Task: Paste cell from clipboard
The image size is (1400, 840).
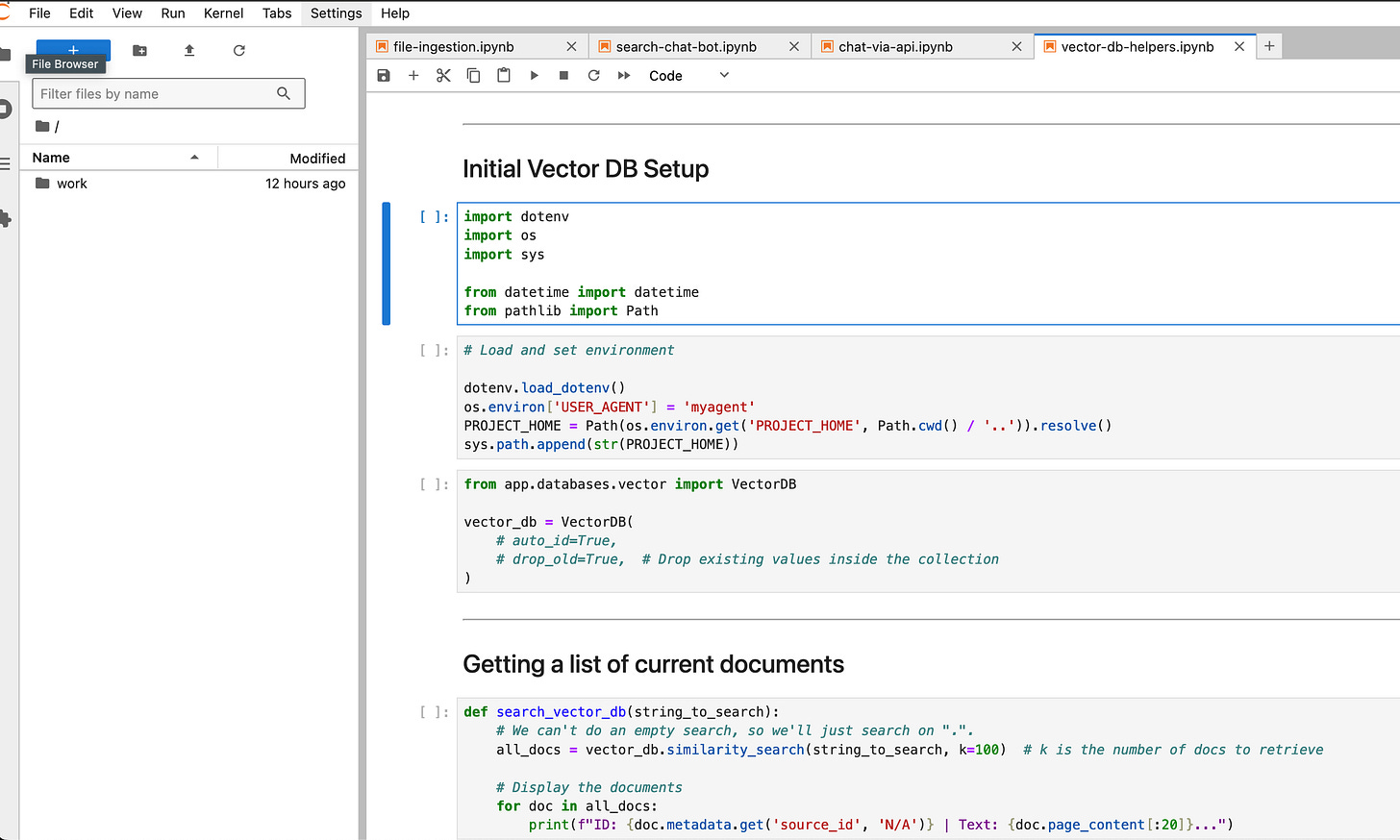Action: [503, 76]
